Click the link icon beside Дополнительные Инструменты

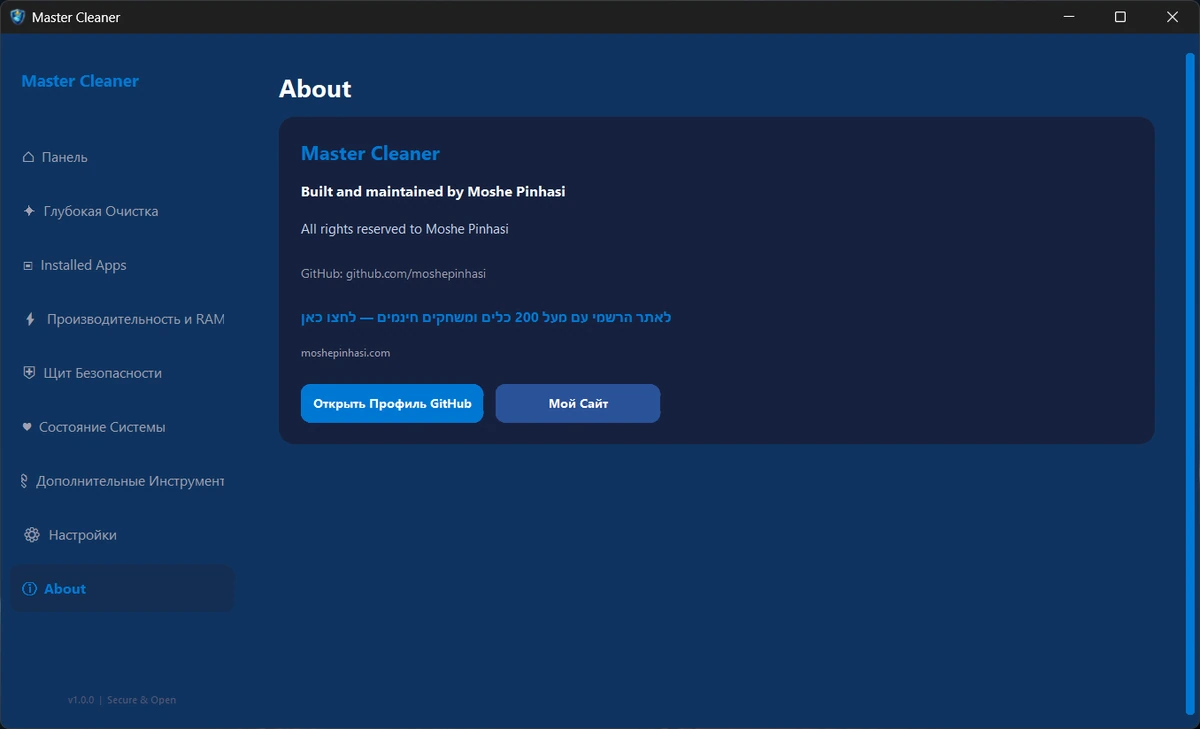25,481
